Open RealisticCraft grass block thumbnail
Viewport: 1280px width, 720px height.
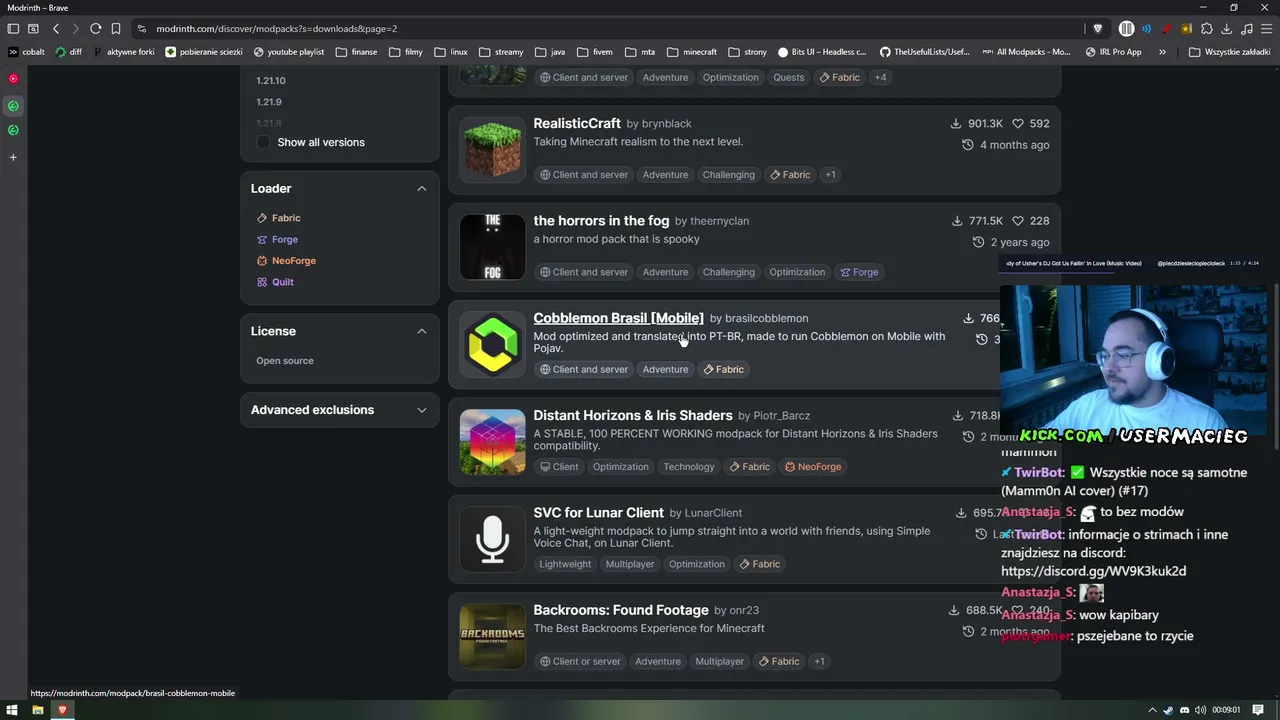coord(492,150)
